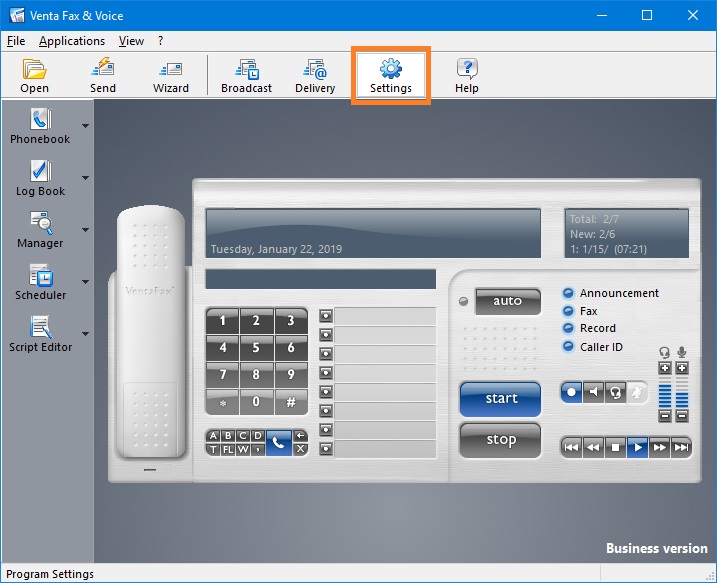Skip to the previous message
Viewport: 717px width, 583px height.
(571, 447)
